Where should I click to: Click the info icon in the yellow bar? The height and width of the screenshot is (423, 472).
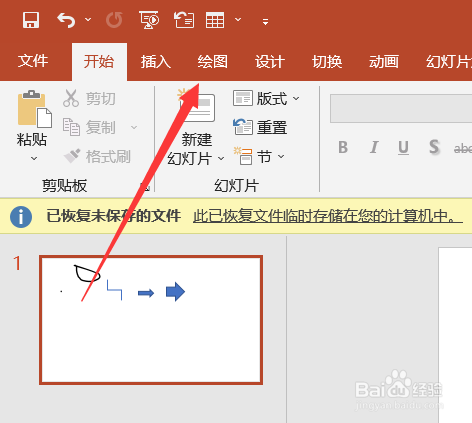pyautogui.click(x=21, y=217)
